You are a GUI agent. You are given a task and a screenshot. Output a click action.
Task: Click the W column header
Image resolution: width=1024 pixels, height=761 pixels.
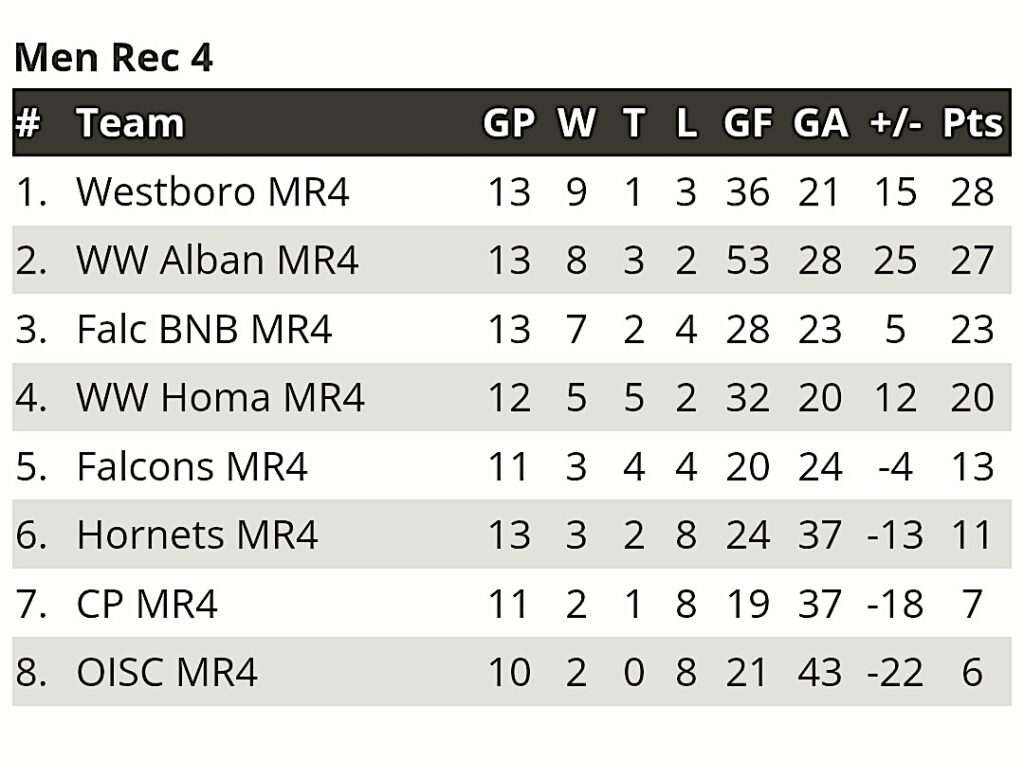point(576,123)
